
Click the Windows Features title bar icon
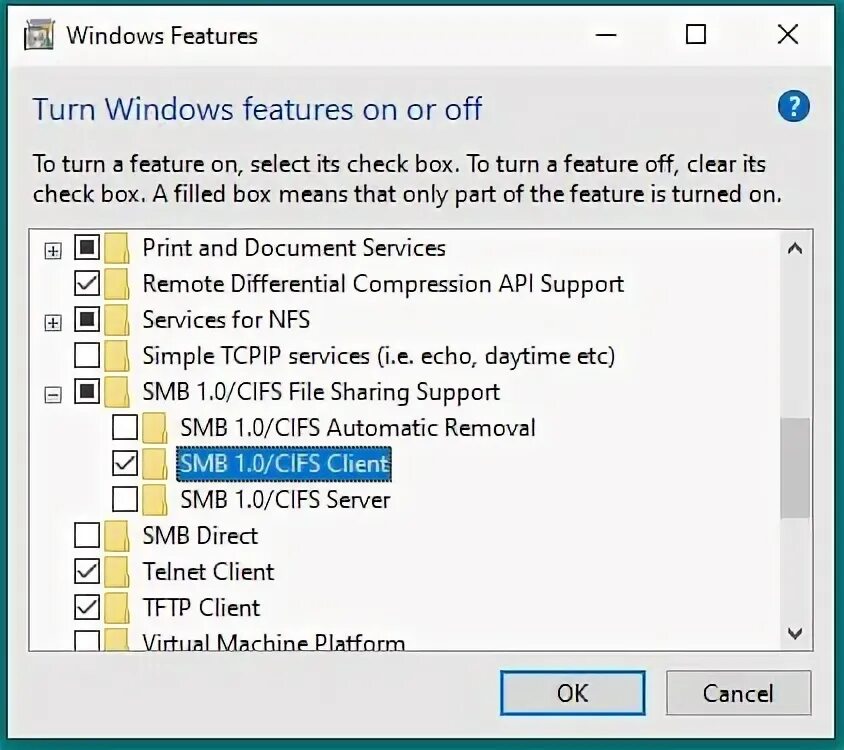[x=39, y=36]
